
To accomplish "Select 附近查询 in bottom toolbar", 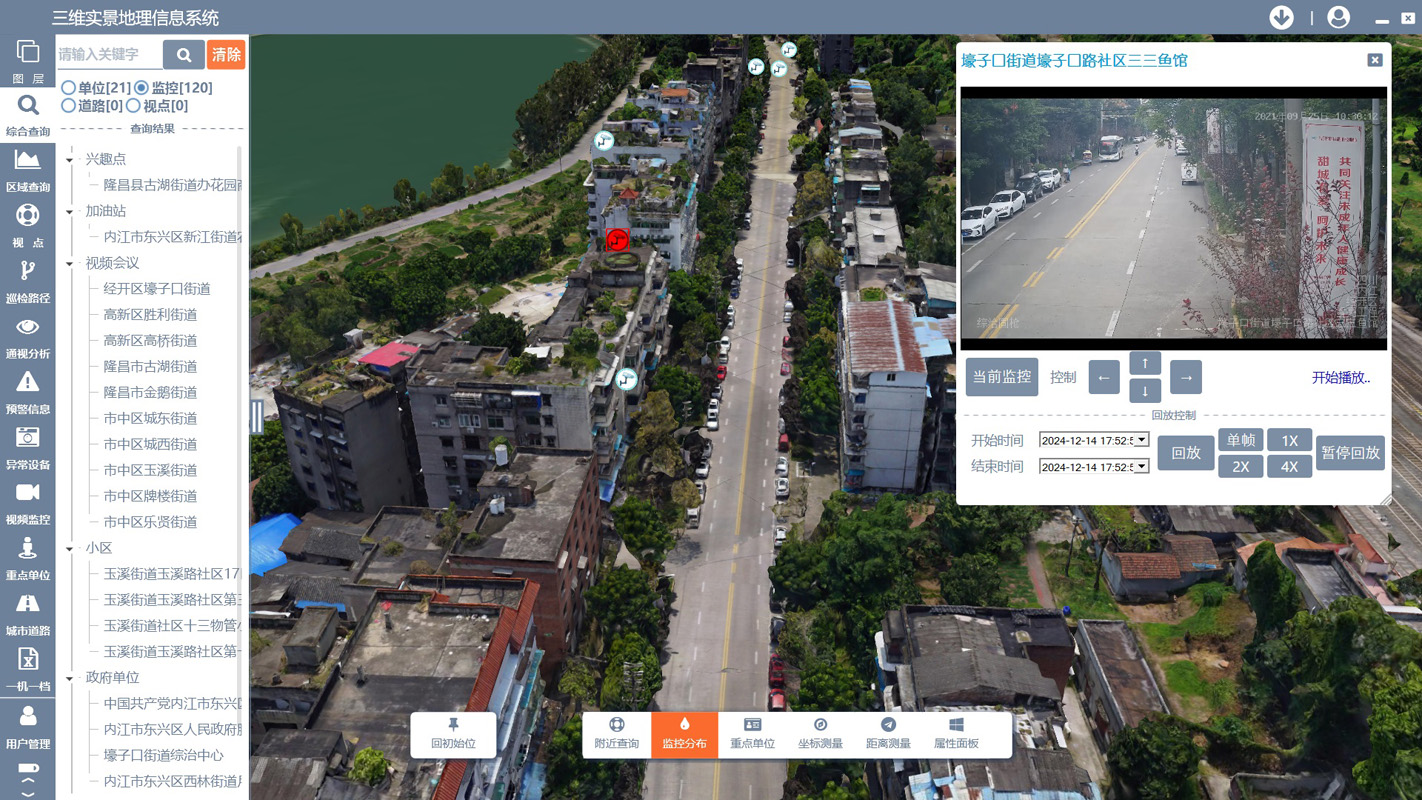I will [616, 734].
